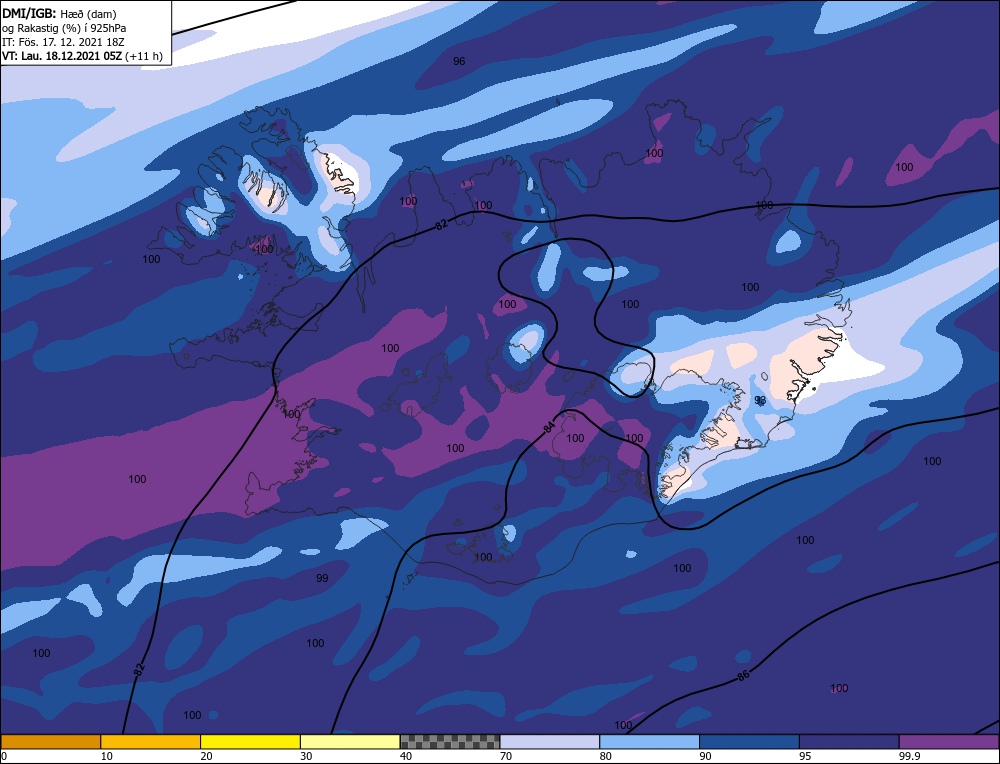
Task: Pick the bright yellow 20–30 legend swatch
Action: [x=250, y=741]
